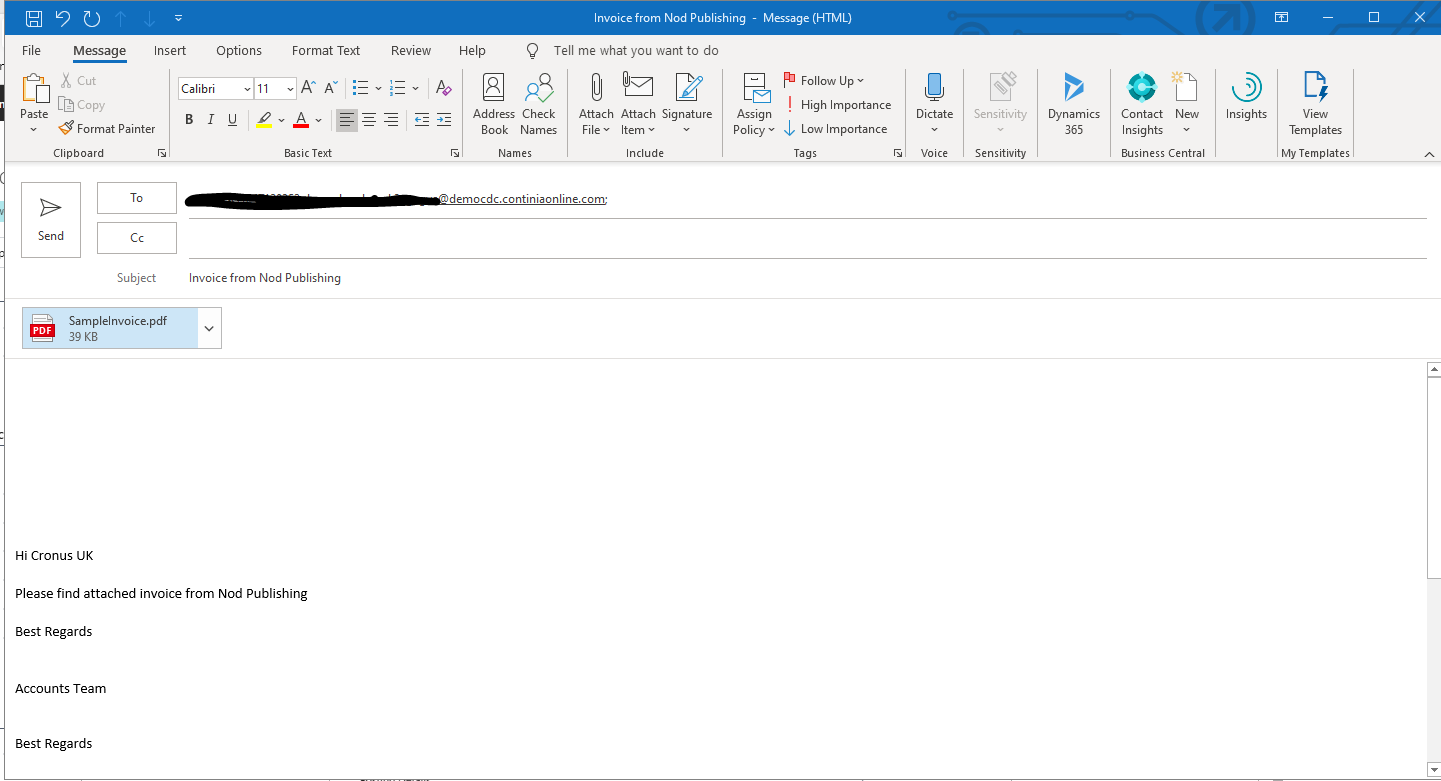The width and height of the screenshot is (1441, 781).
Task: Open the Calibri font name dropdown
Action: (x=247, y=89)
